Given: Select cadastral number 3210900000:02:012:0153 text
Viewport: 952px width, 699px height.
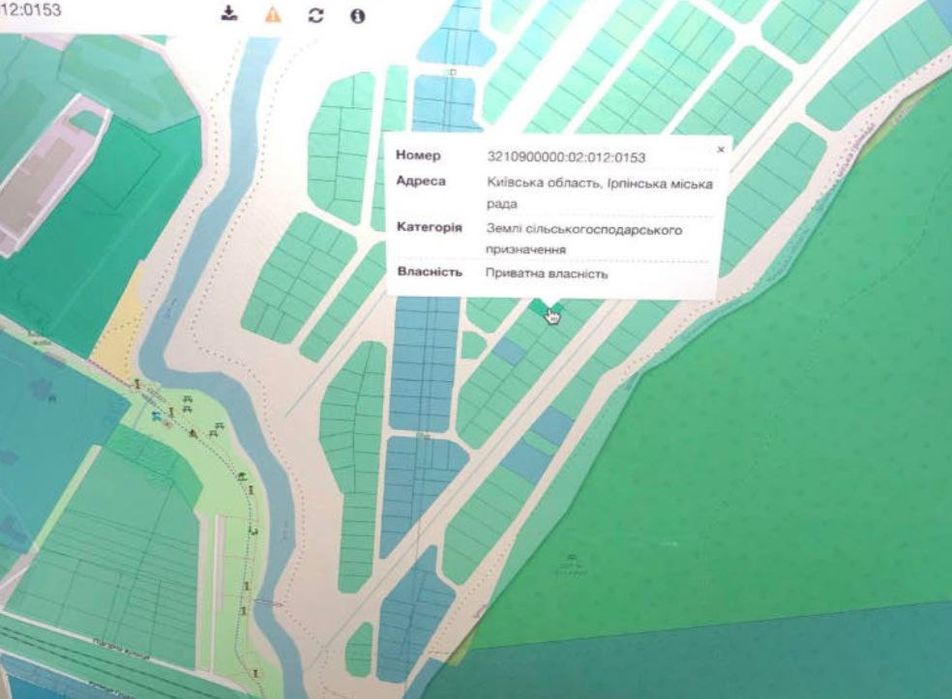Looking at the screenshot, I should pyautogui.click(x=566, y=157).
